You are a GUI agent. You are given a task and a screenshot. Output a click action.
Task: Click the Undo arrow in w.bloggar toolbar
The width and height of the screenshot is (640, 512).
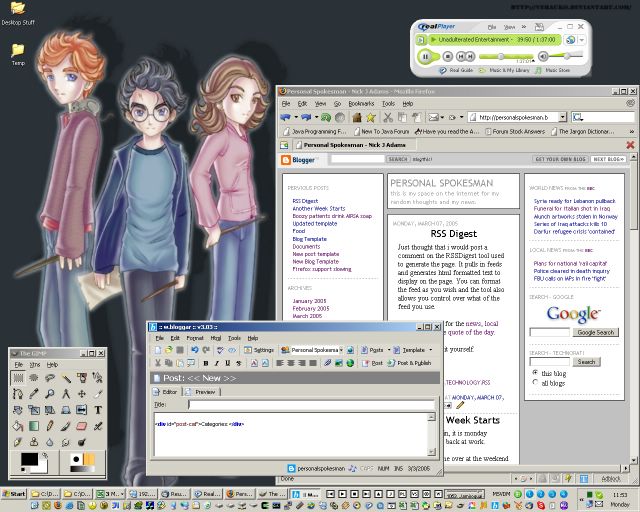coord(195,350)
